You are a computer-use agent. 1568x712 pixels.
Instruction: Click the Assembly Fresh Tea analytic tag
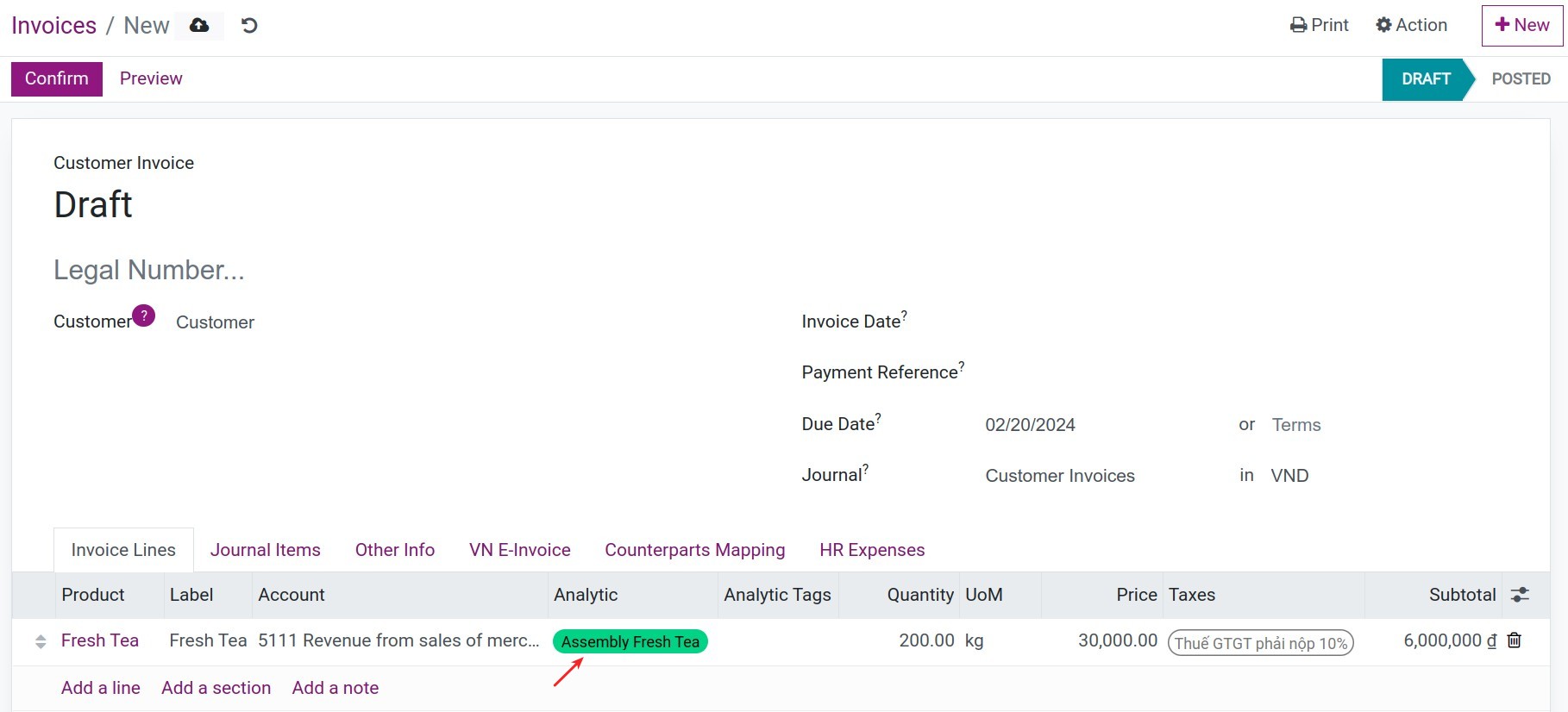coord(630,641)
